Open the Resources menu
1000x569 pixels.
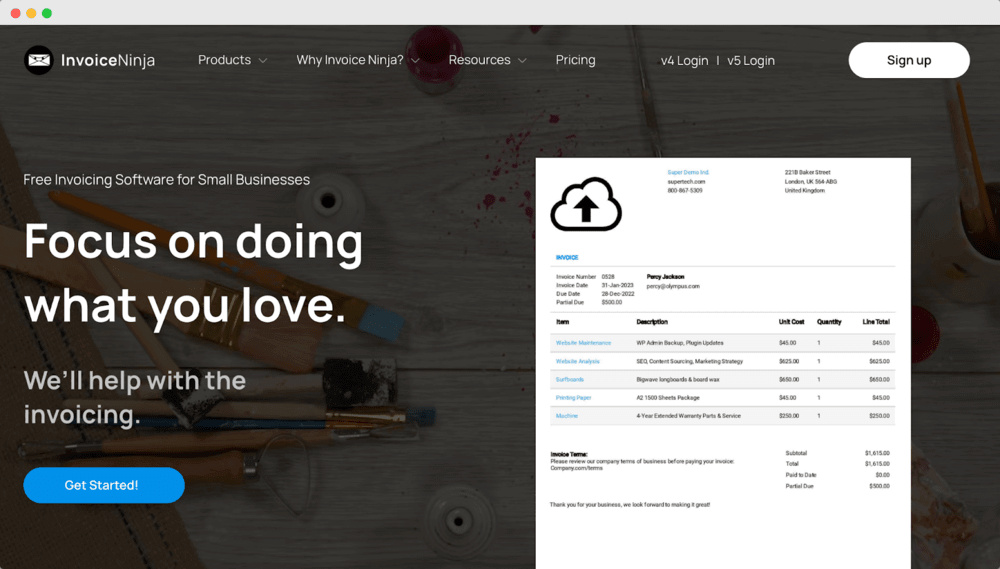point(479,60)
